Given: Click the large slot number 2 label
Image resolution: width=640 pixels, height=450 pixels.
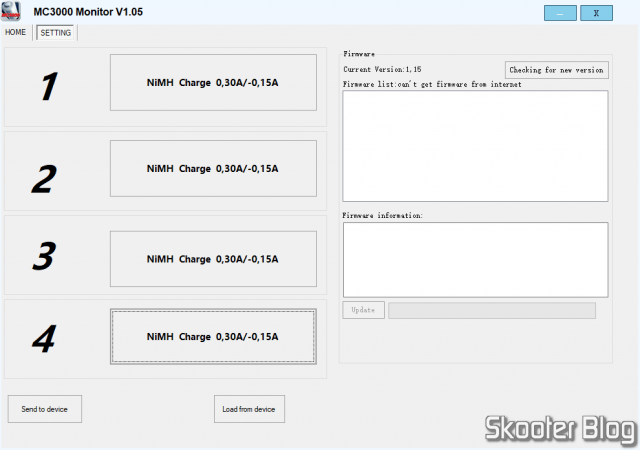Looking at the screenshot, I should (x=44, y=179).
